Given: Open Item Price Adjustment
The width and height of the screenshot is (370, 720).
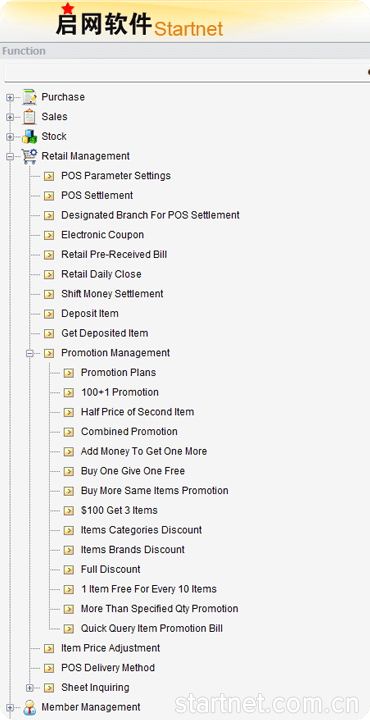Looking at the screenshot, I should tap(111, 648).
